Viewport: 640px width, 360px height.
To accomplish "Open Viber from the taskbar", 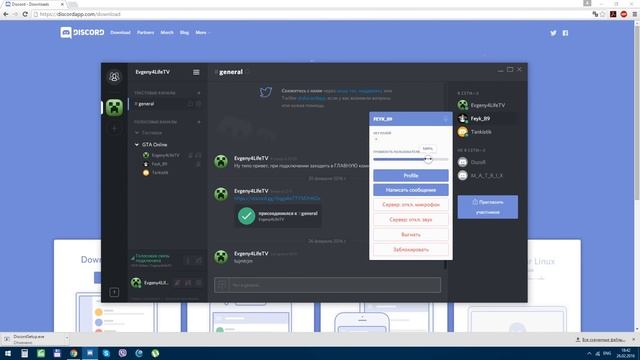I will pos(122,353).
